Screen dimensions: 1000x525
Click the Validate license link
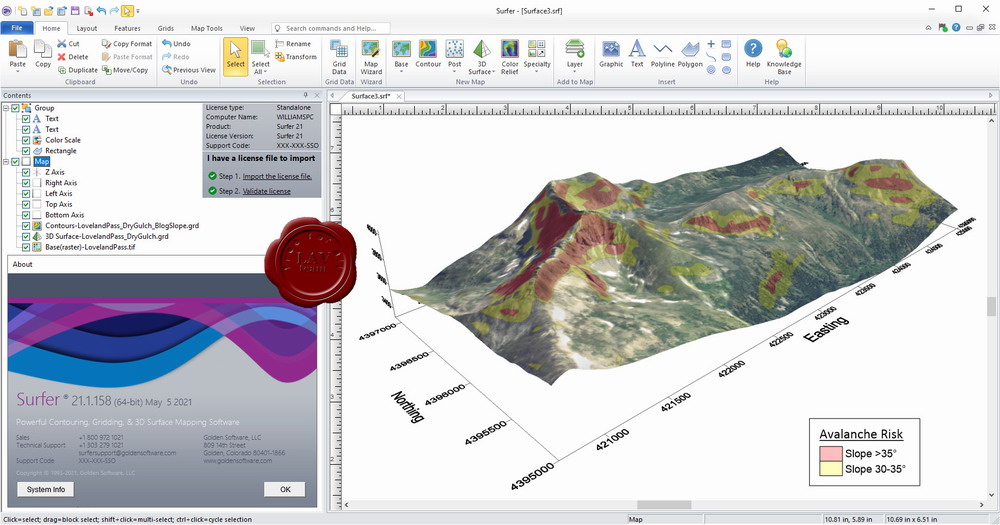267,191
